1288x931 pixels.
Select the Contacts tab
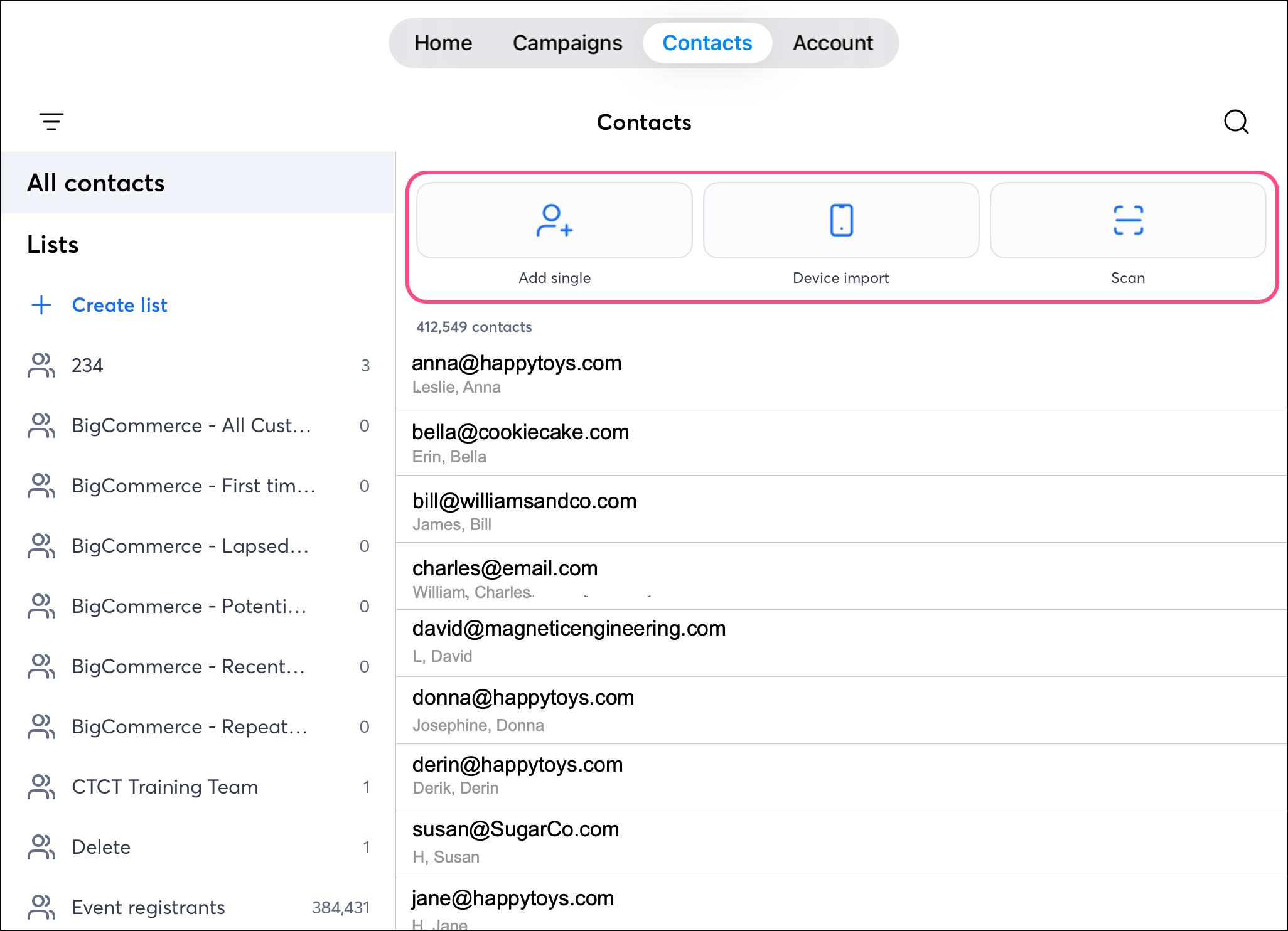[x=707, y=43]
